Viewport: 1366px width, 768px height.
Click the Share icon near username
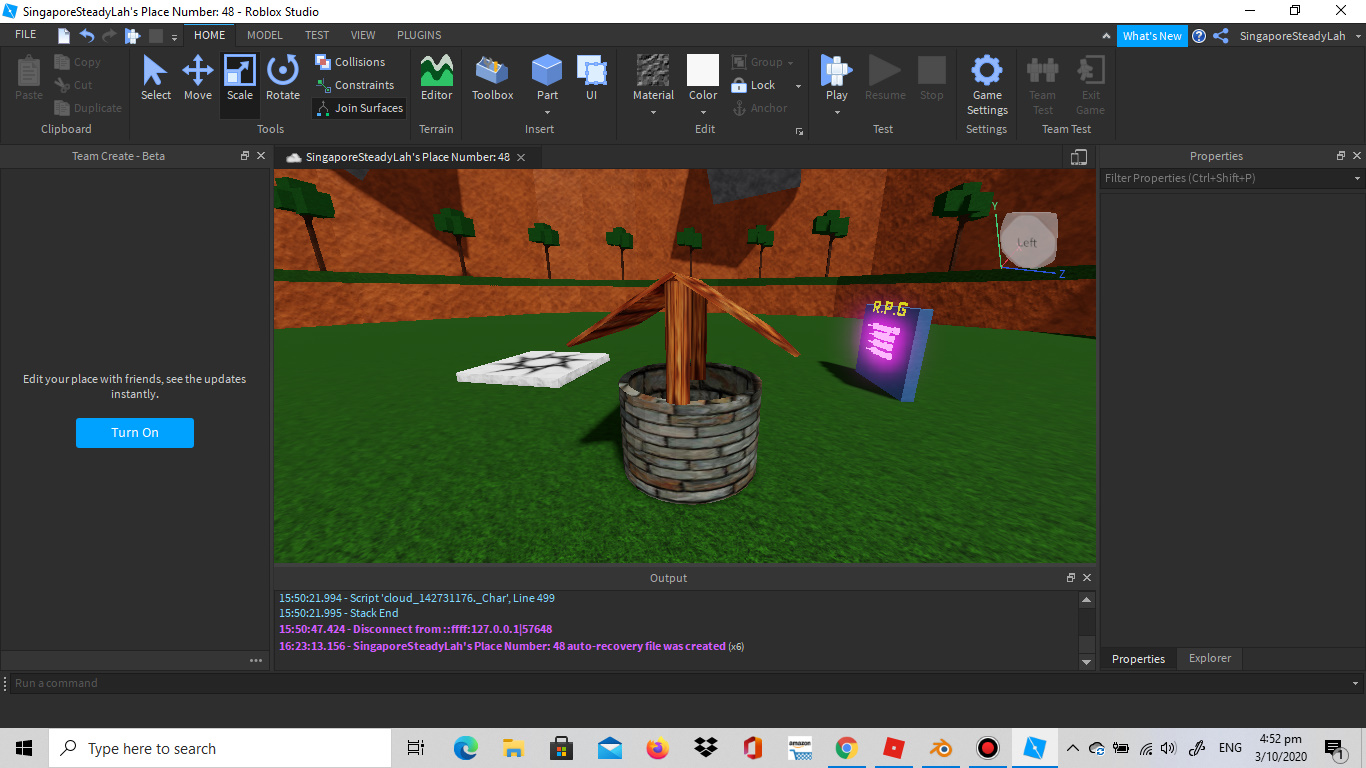click(x=1221, y=36)
